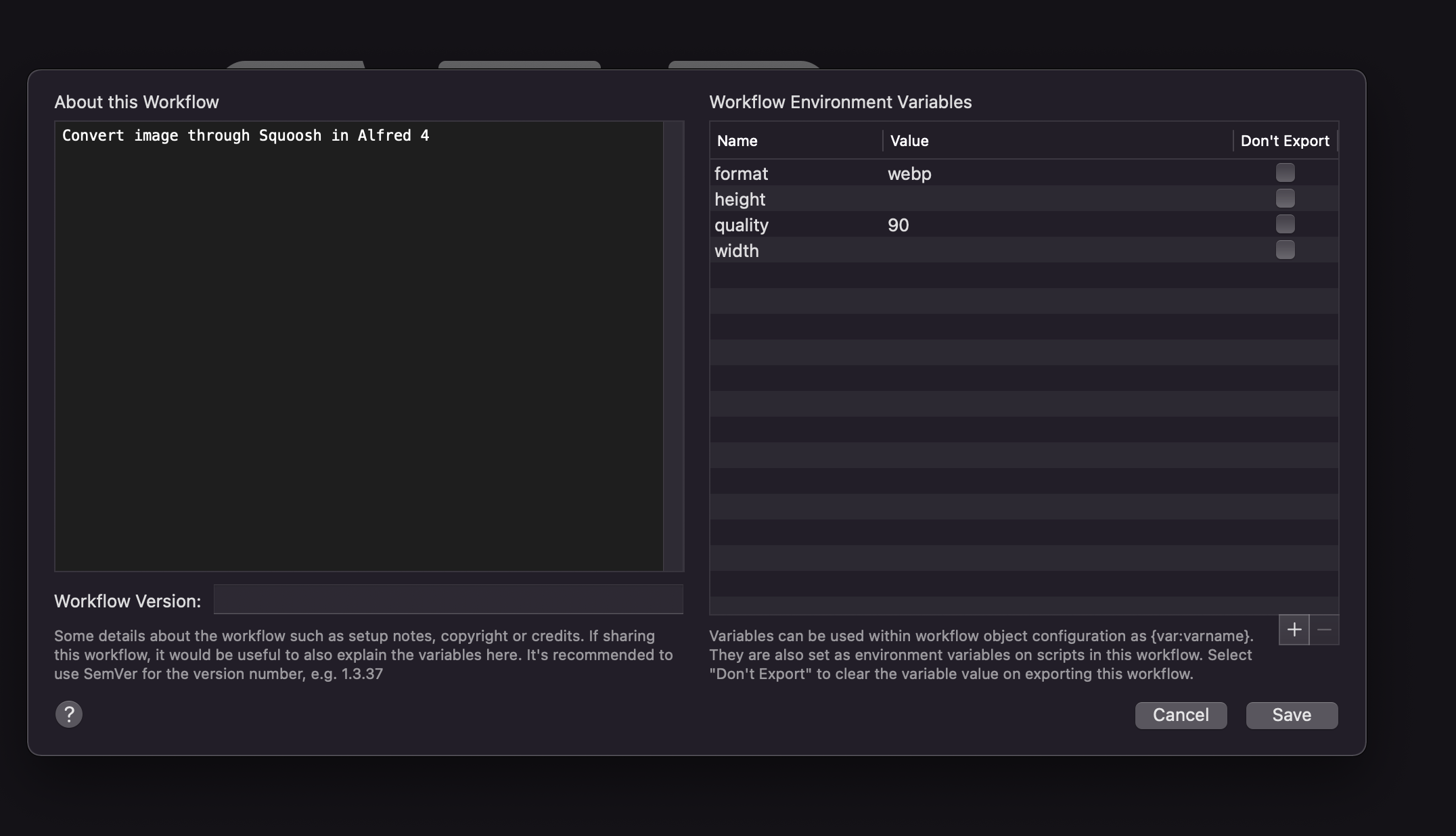Sort by the Name column header
The width and height of the screenshot is (1456, 836).
coord(737,141)
